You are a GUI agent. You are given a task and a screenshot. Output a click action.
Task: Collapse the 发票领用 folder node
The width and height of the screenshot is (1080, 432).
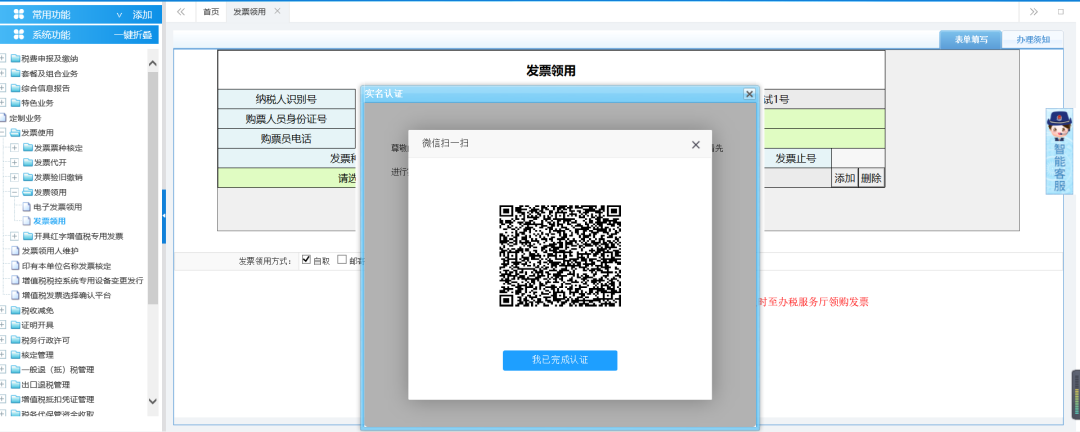click(x=14, y=192)
